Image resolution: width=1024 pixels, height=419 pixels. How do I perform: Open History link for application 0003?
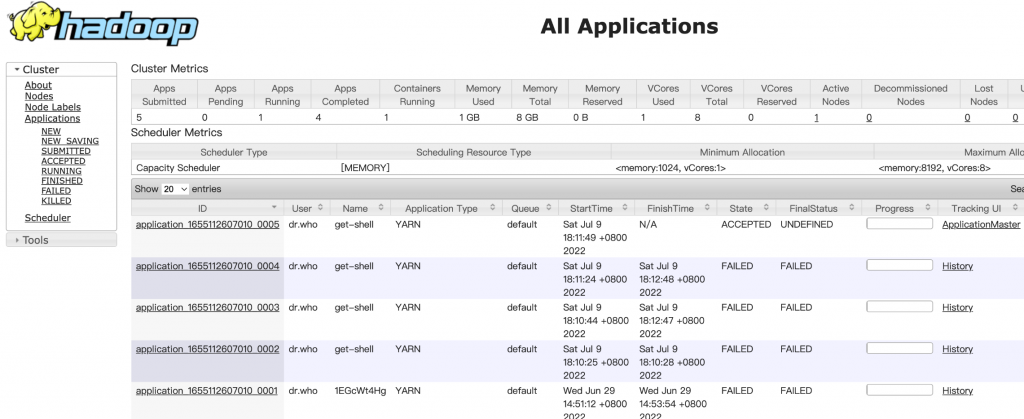957,307
